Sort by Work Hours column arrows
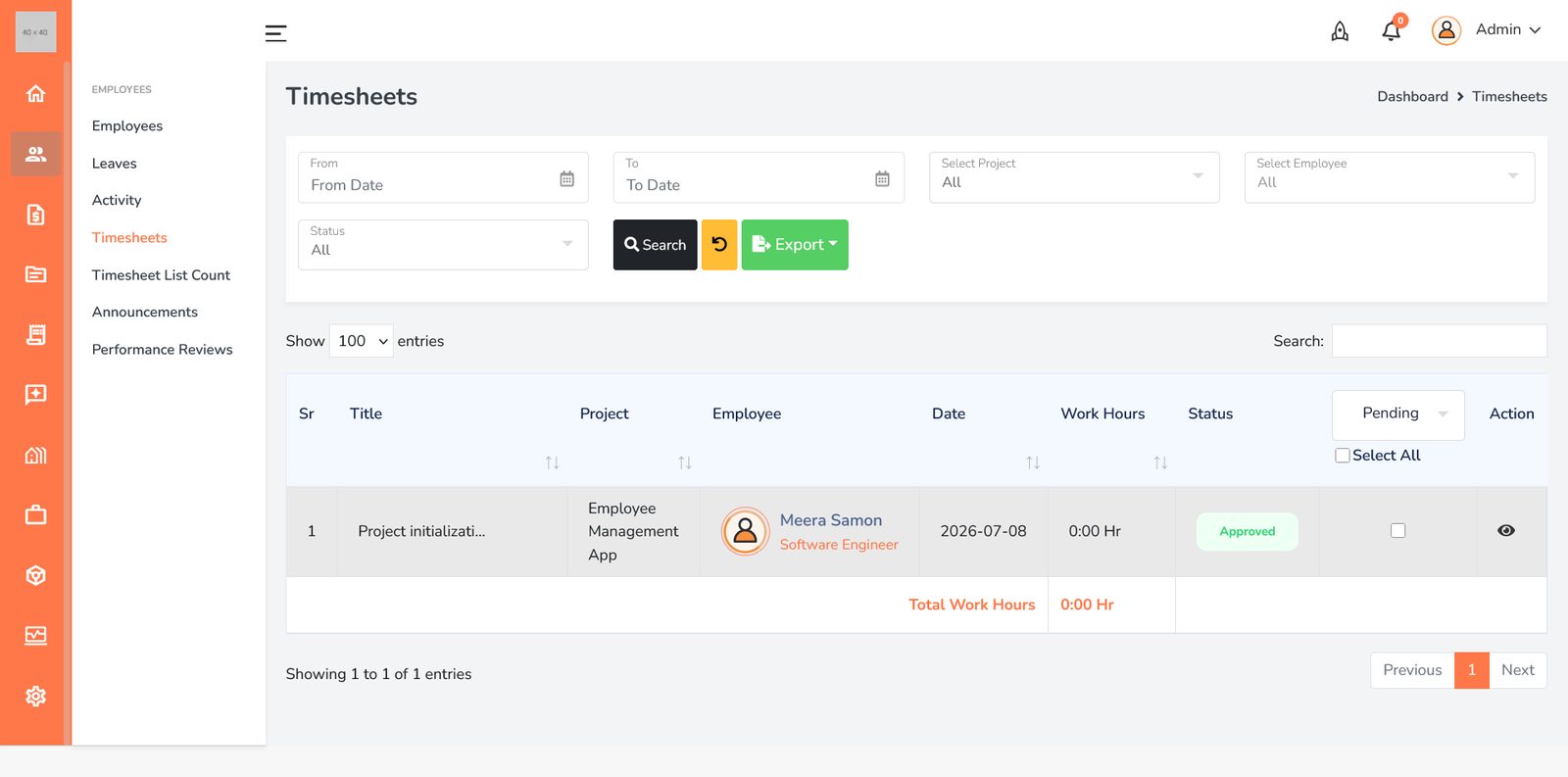The height and width of the screenshot is (777, 1568). [1160, 462]
